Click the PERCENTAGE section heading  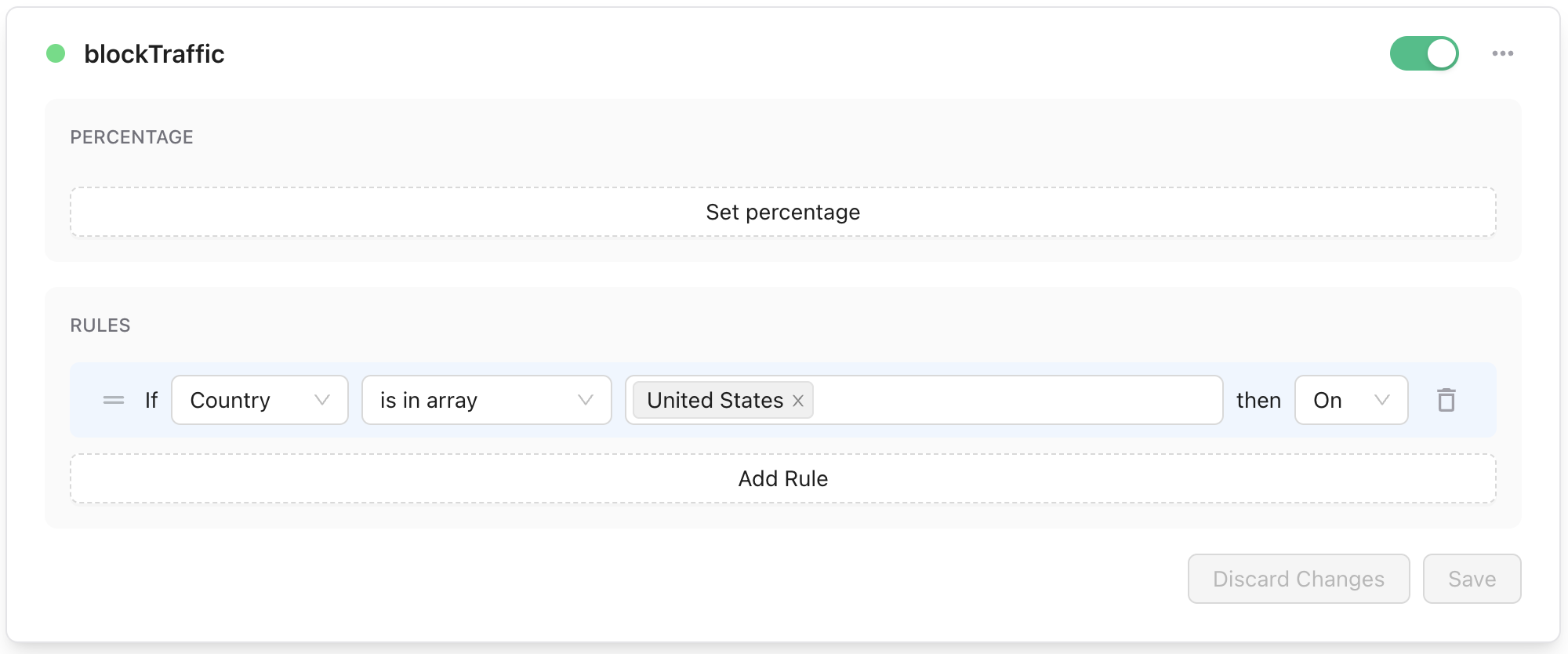click(132, 137)
